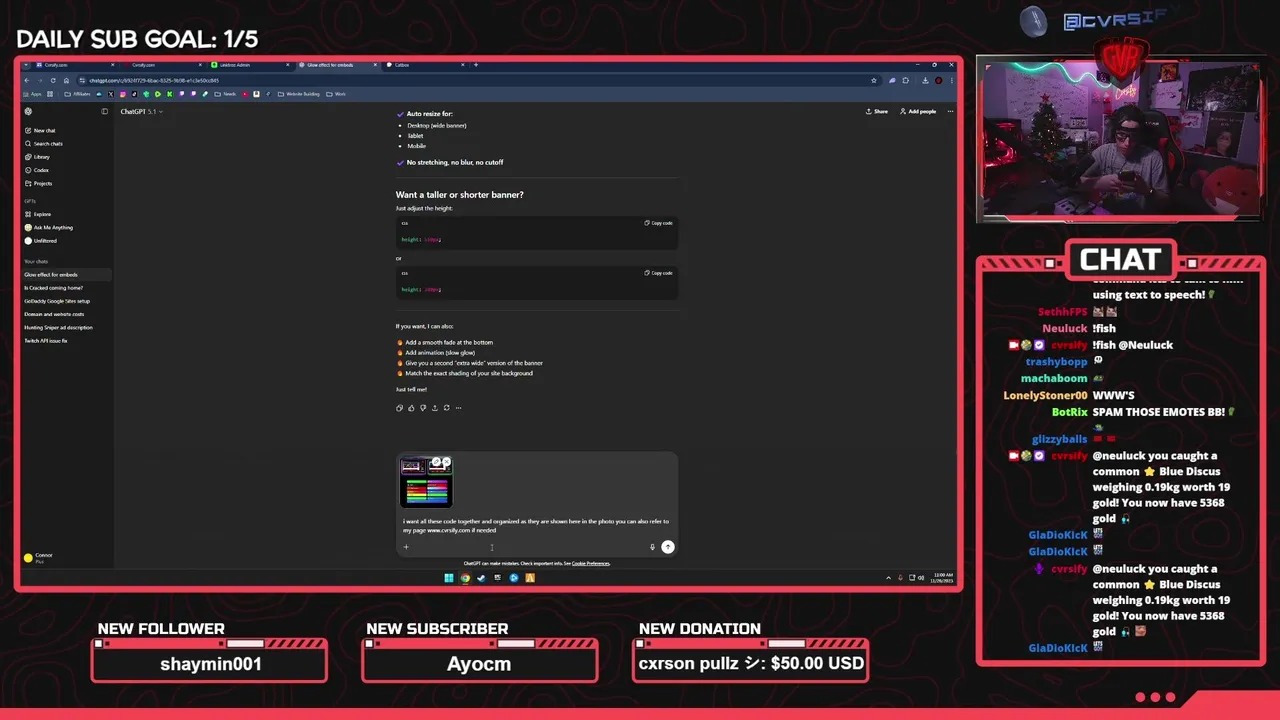The image size is (1280, 720).
Task: Click into the message text field
Action: click(536, 526)
